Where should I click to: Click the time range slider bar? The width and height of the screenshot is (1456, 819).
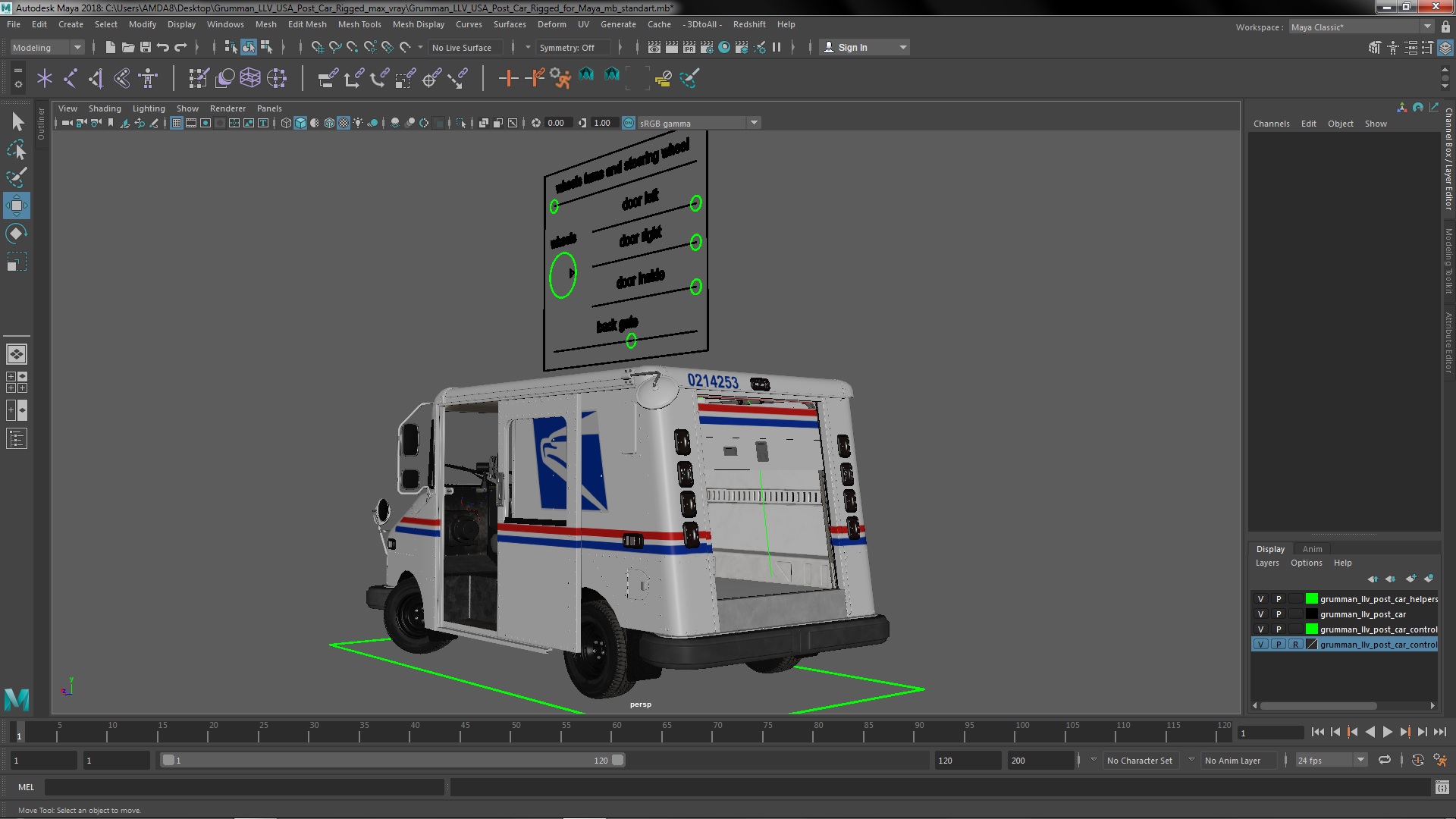393,760
